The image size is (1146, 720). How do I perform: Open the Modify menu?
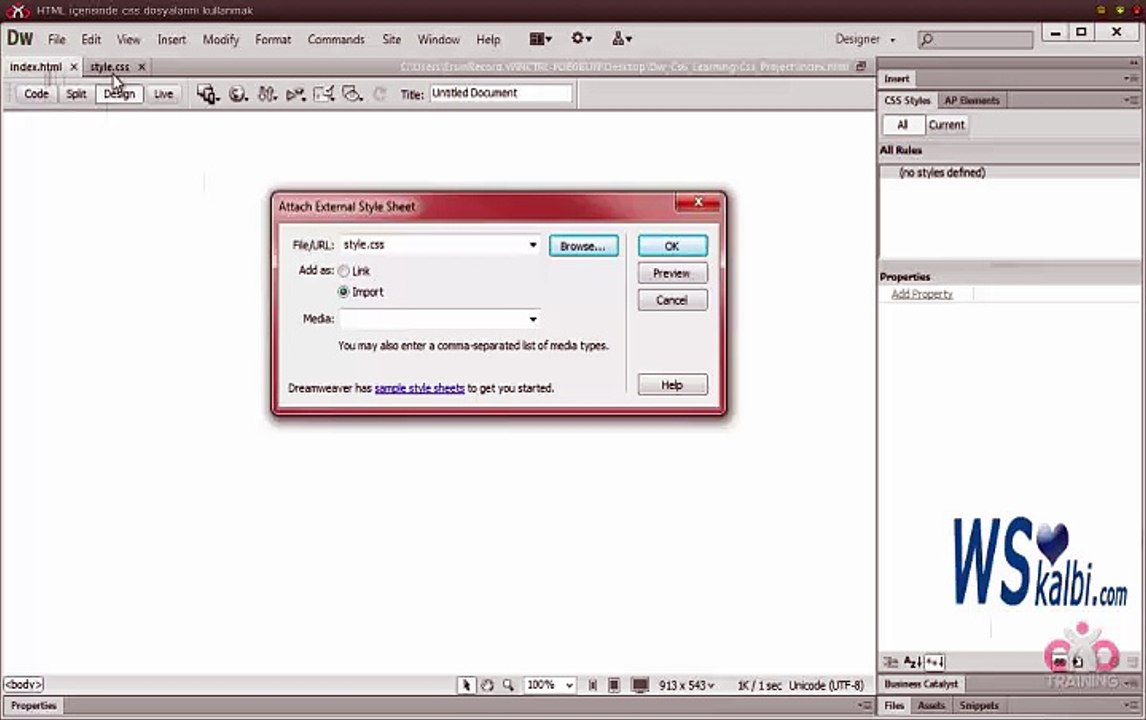(x=221, y=39)
